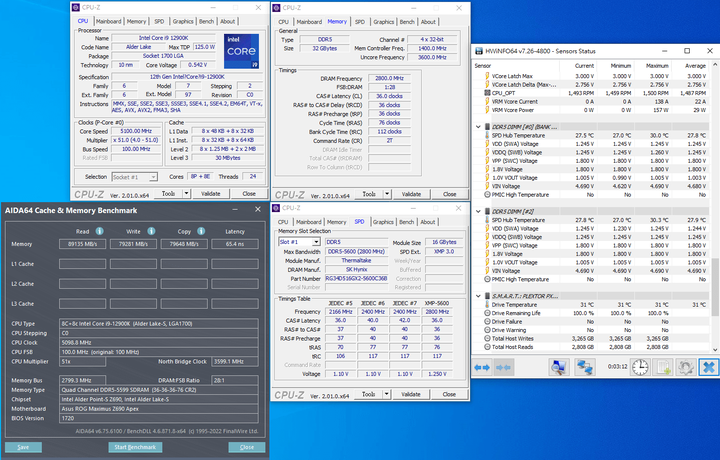Switch to Bench tab in CPU-Z CPU window

[206, 21]
